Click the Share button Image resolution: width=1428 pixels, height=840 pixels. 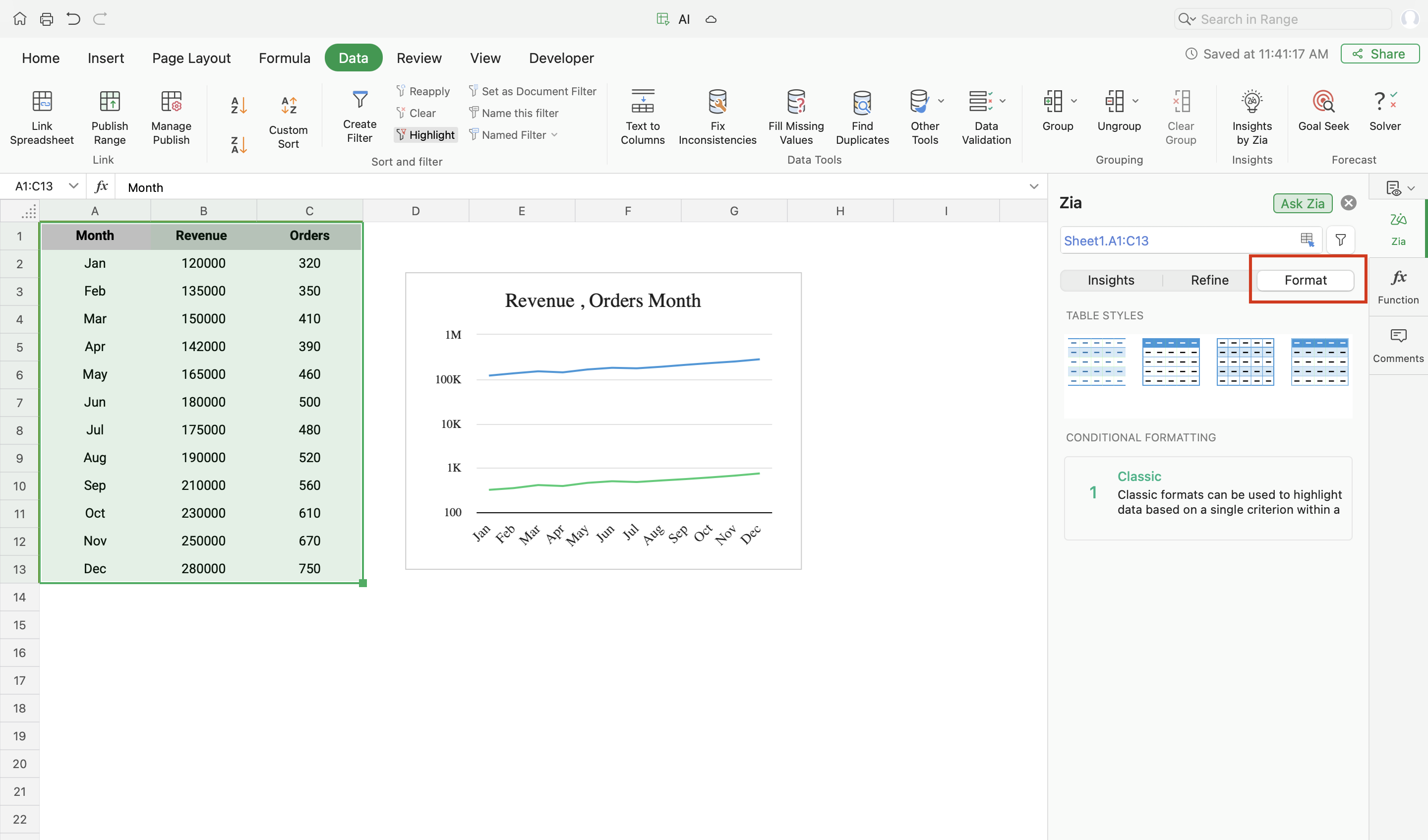1379,54
